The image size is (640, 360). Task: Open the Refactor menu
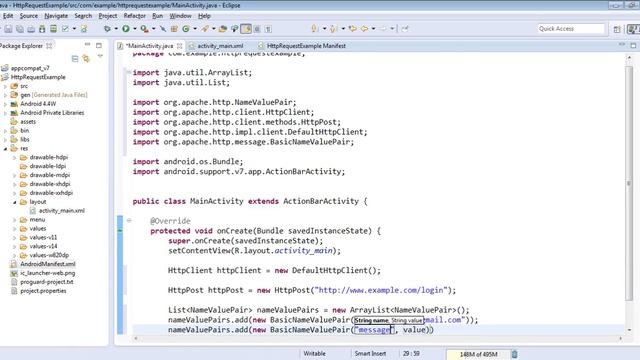pyautogui.click(x=134, y=16)
